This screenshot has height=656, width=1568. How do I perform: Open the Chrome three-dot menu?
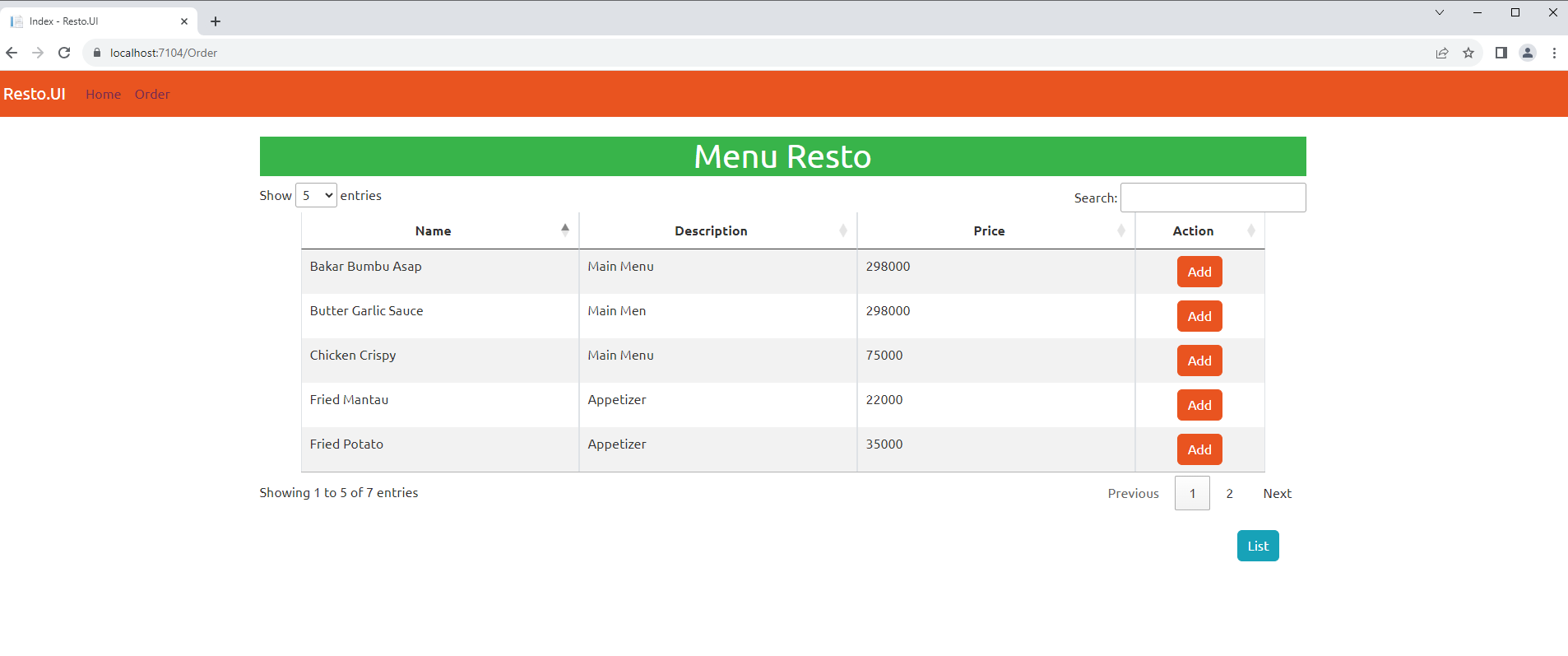pyautogui.click(x=1554, y=53)
